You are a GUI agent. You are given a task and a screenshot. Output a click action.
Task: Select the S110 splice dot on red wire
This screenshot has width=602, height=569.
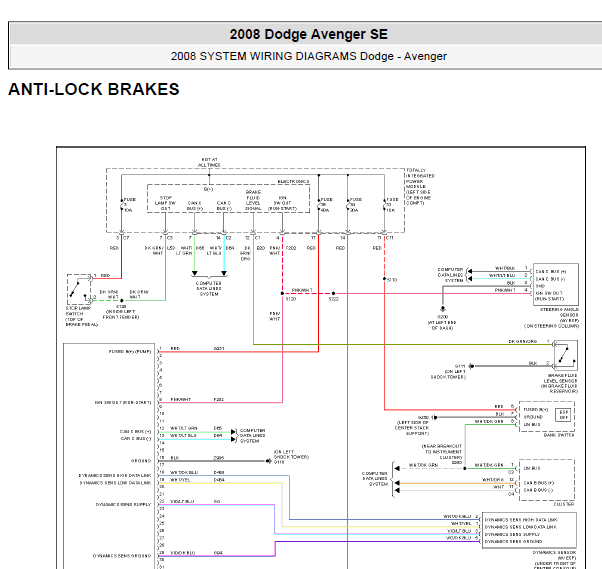tap(384, 279)
